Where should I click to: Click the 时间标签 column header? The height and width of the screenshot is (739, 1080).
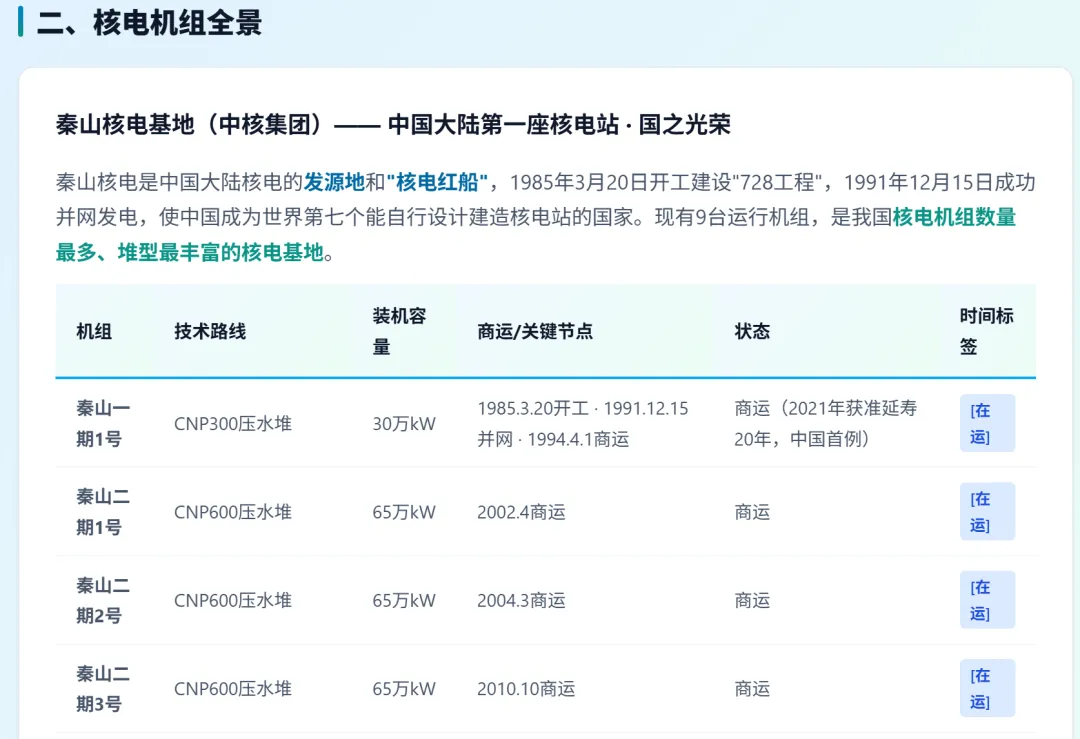(986, 331)
